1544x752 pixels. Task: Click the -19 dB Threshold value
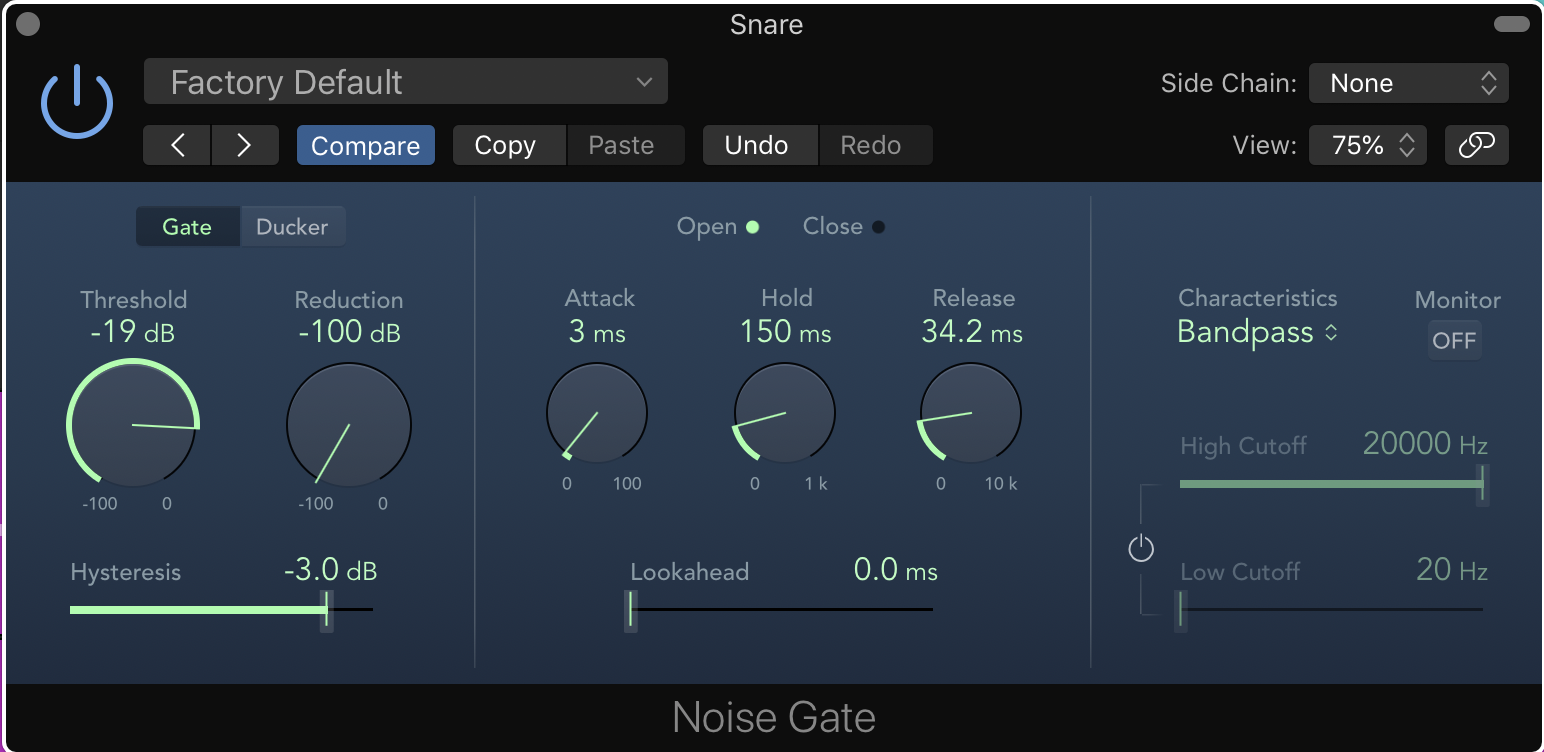[x=132, y=332]
